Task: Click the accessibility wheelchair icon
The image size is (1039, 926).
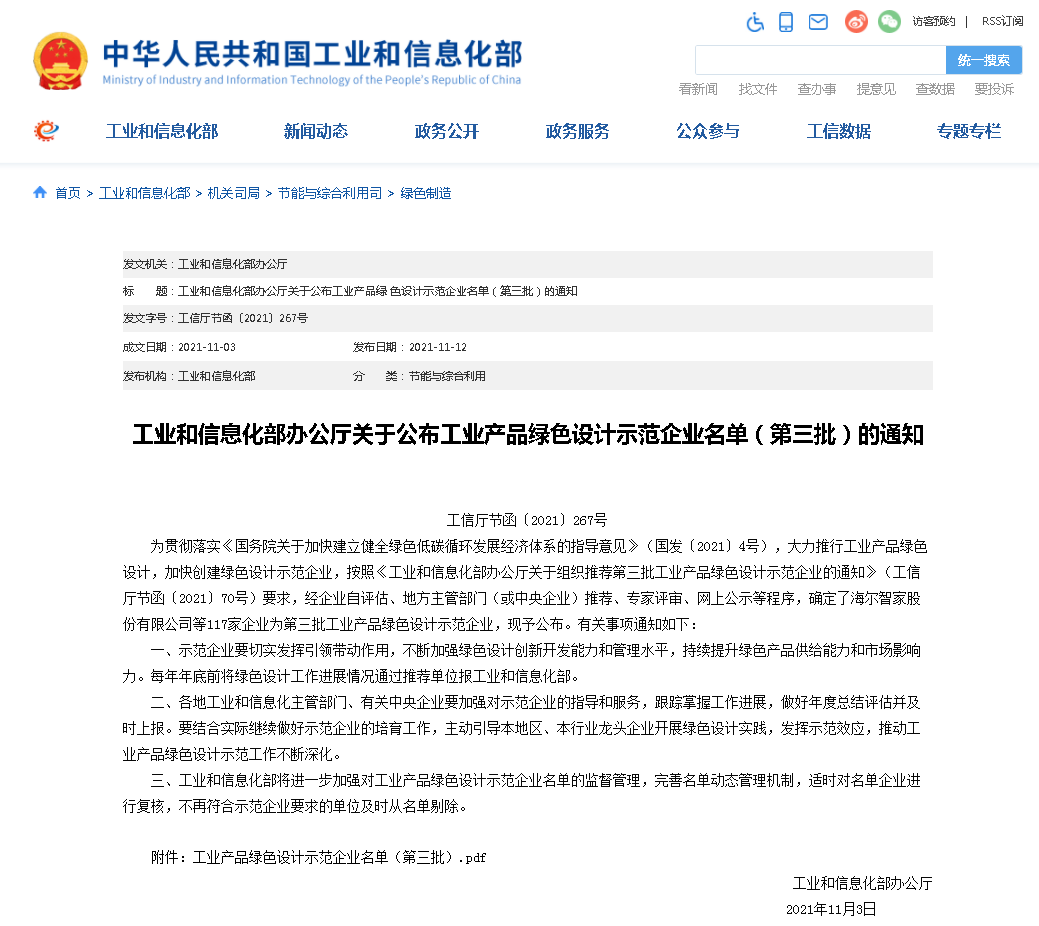Action: (756, 21)
